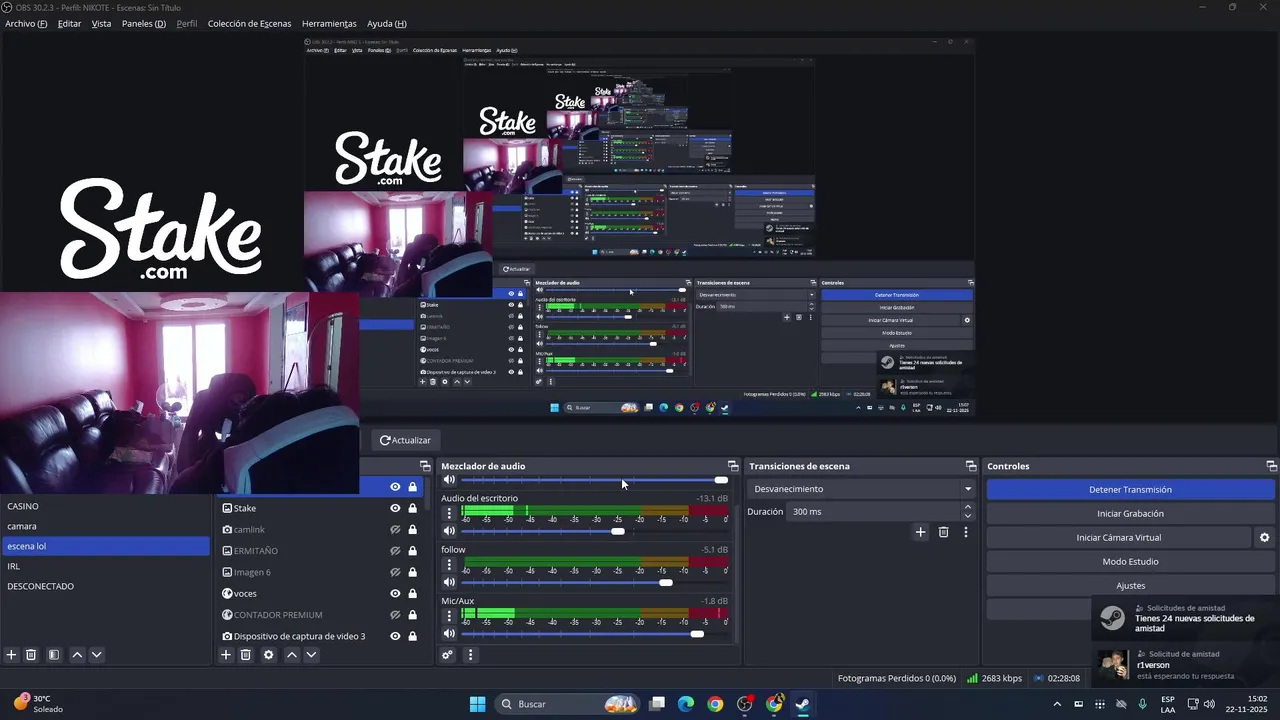Open transition properties three dots
The width and height of the screenshot is (1280, 720).
[x=965, y=532]
